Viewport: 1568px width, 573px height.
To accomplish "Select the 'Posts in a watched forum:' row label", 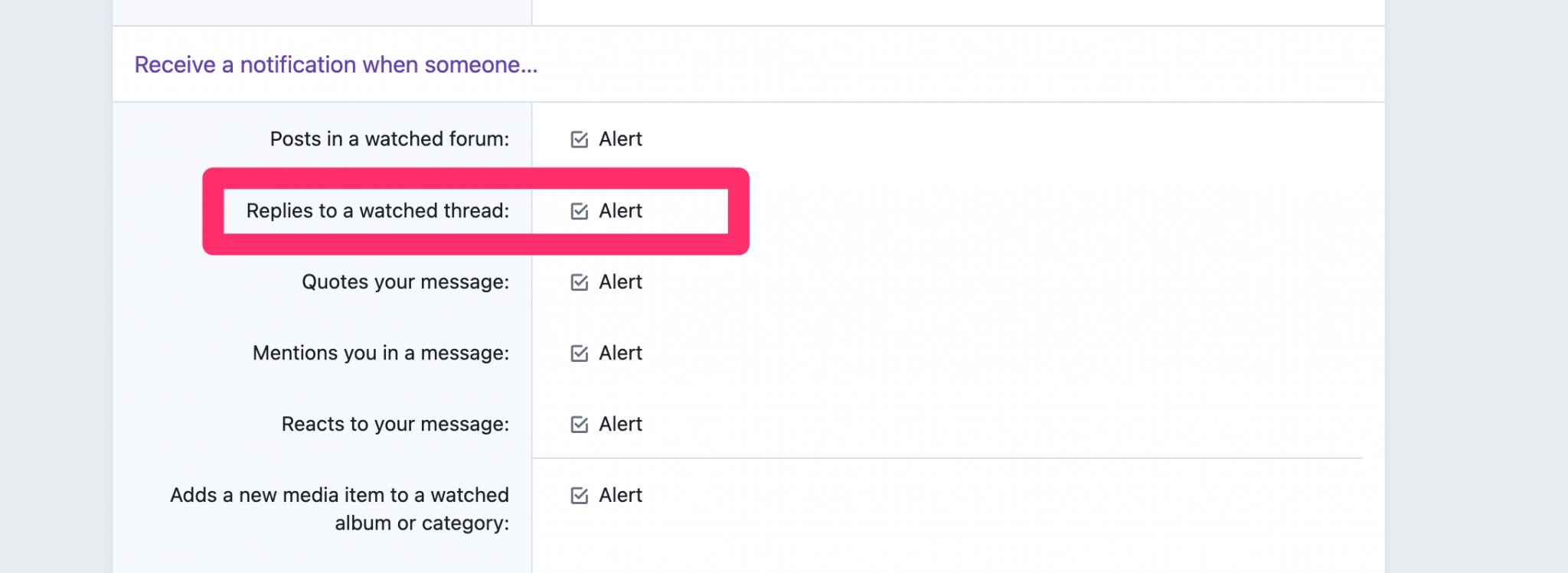I will tap(390, 139).
